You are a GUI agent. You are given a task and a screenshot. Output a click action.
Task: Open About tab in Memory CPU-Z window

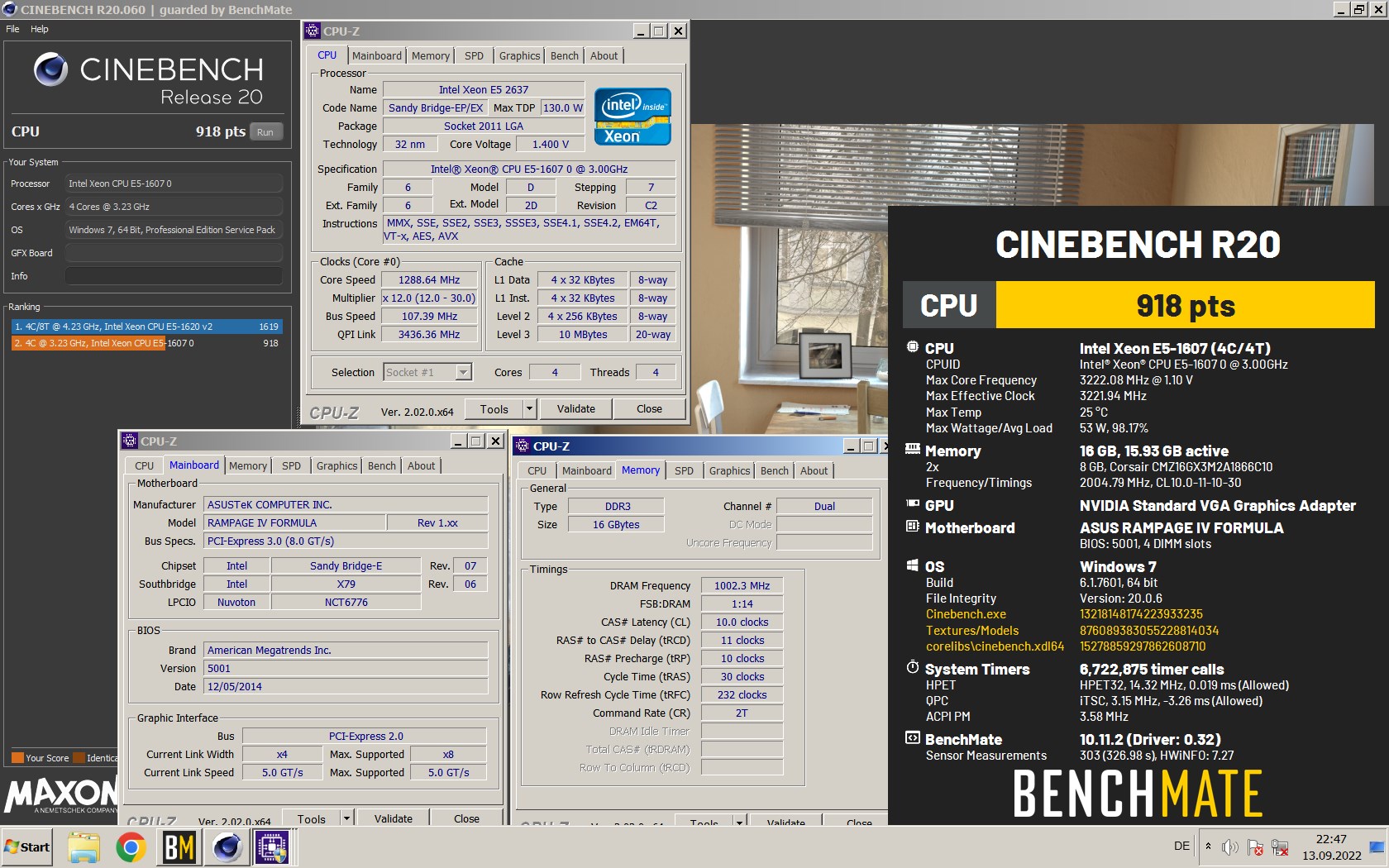(814, 470)
